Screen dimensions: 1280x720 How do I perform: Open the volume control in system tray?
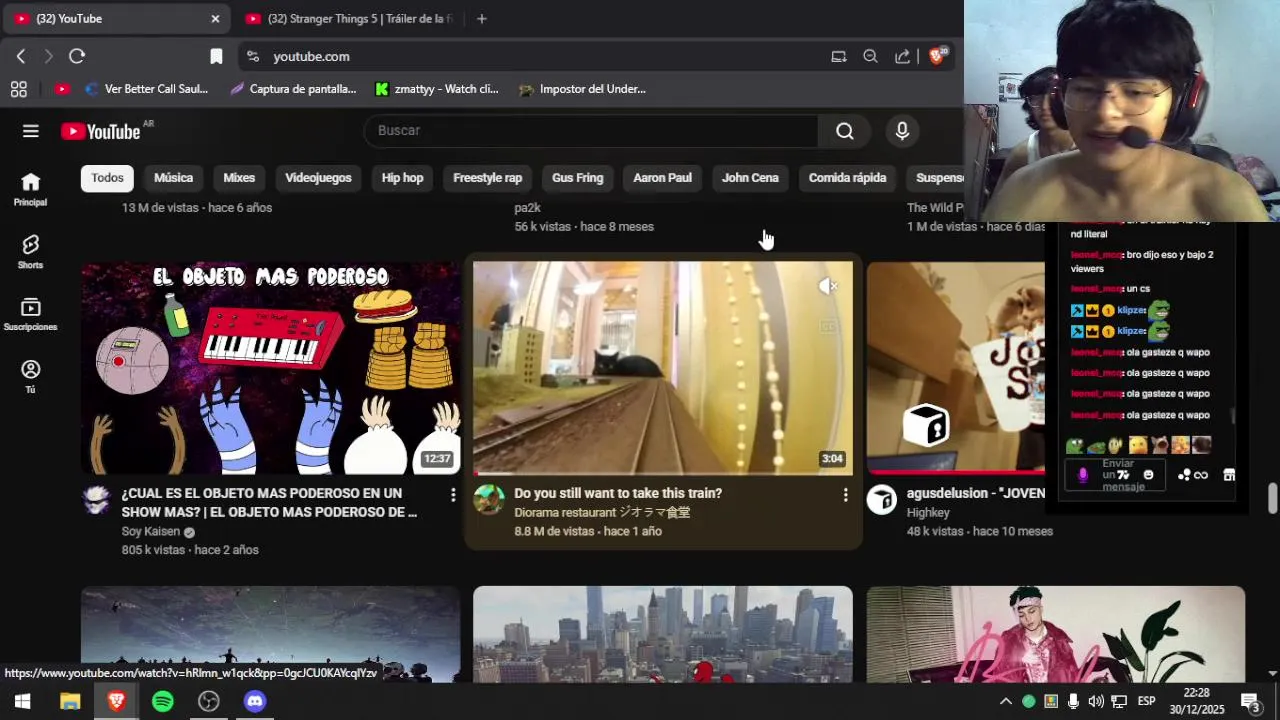tap(1096, 701)
